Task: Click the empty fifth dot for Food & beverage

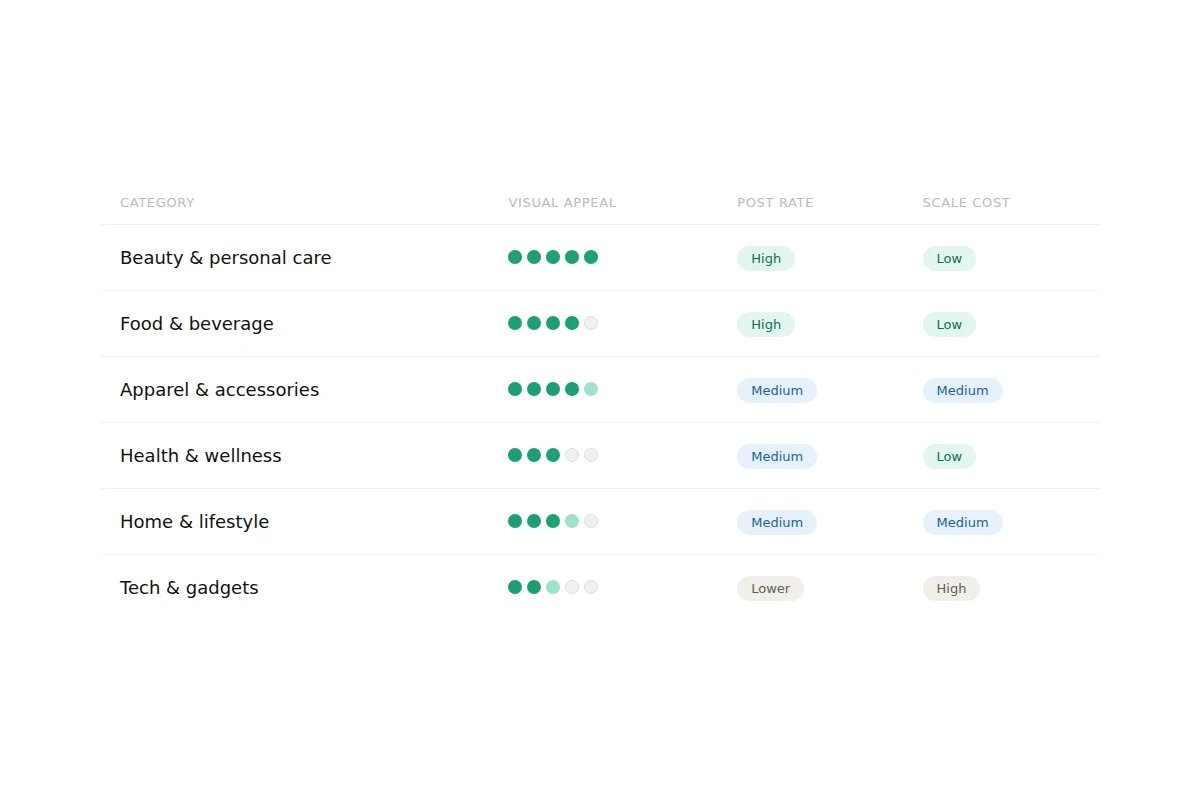Action: tap(591, 323)
